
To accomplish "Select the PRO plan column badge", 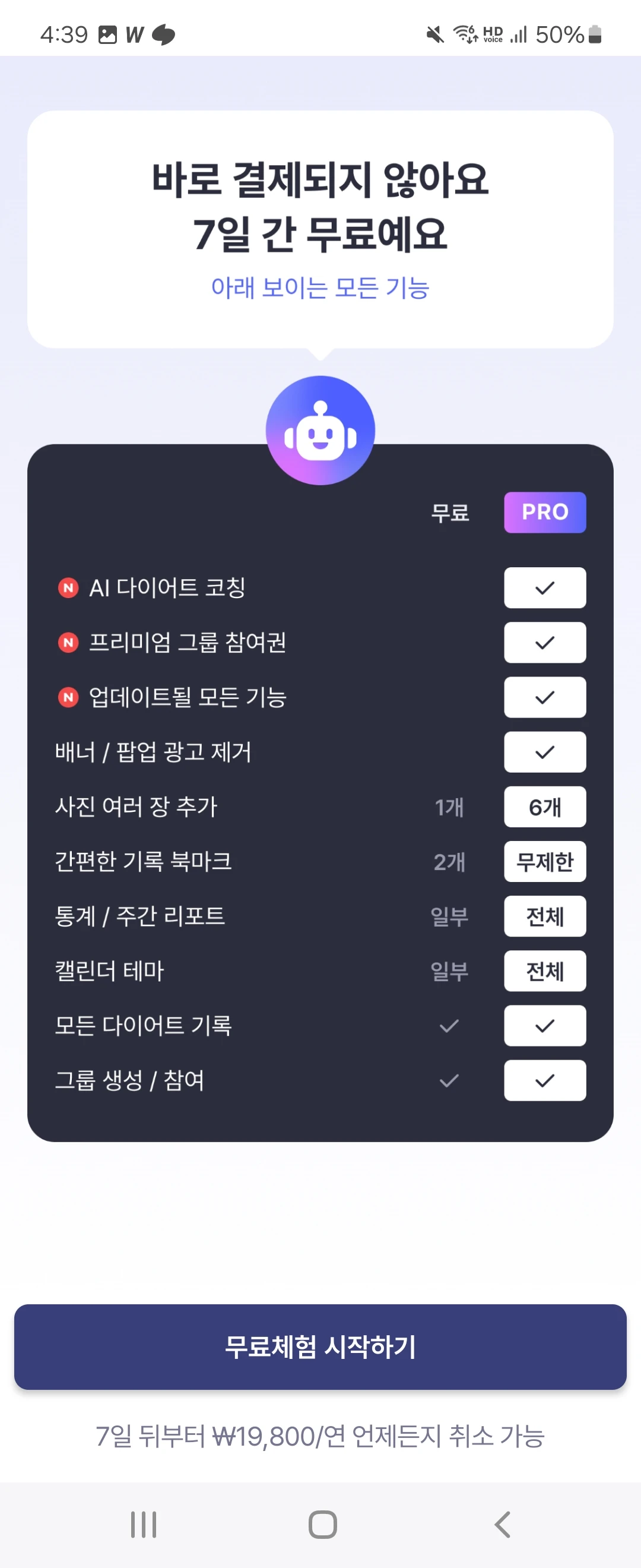I will point(545,512).
